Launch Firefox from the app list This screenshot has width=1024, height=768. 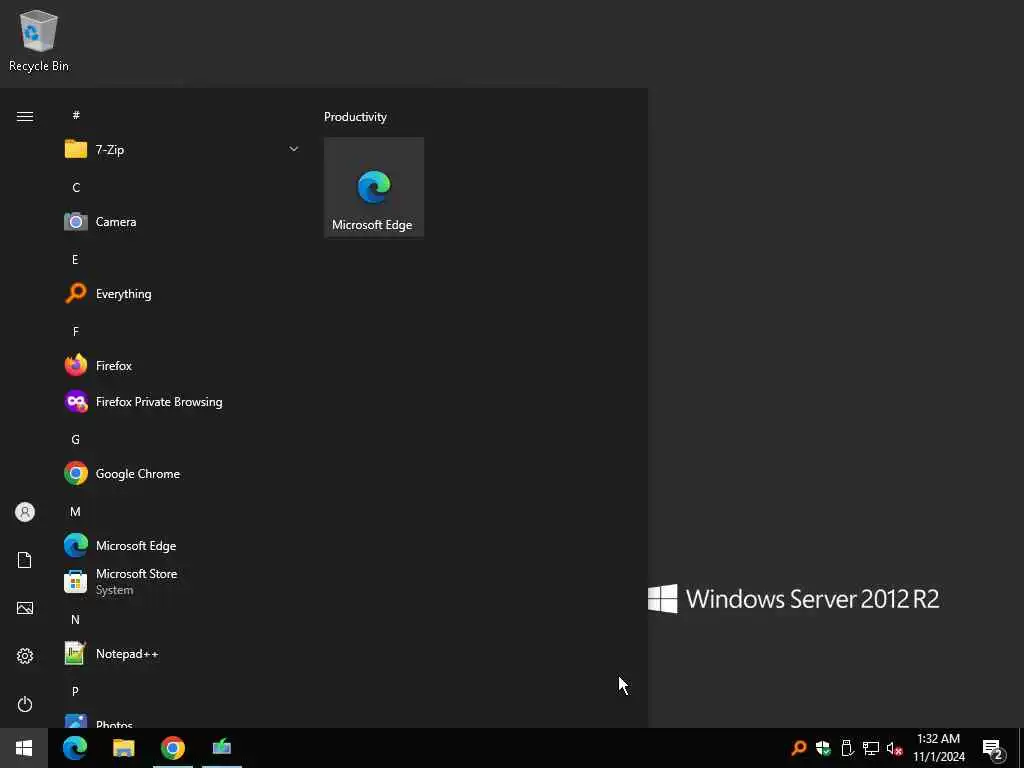182,366
